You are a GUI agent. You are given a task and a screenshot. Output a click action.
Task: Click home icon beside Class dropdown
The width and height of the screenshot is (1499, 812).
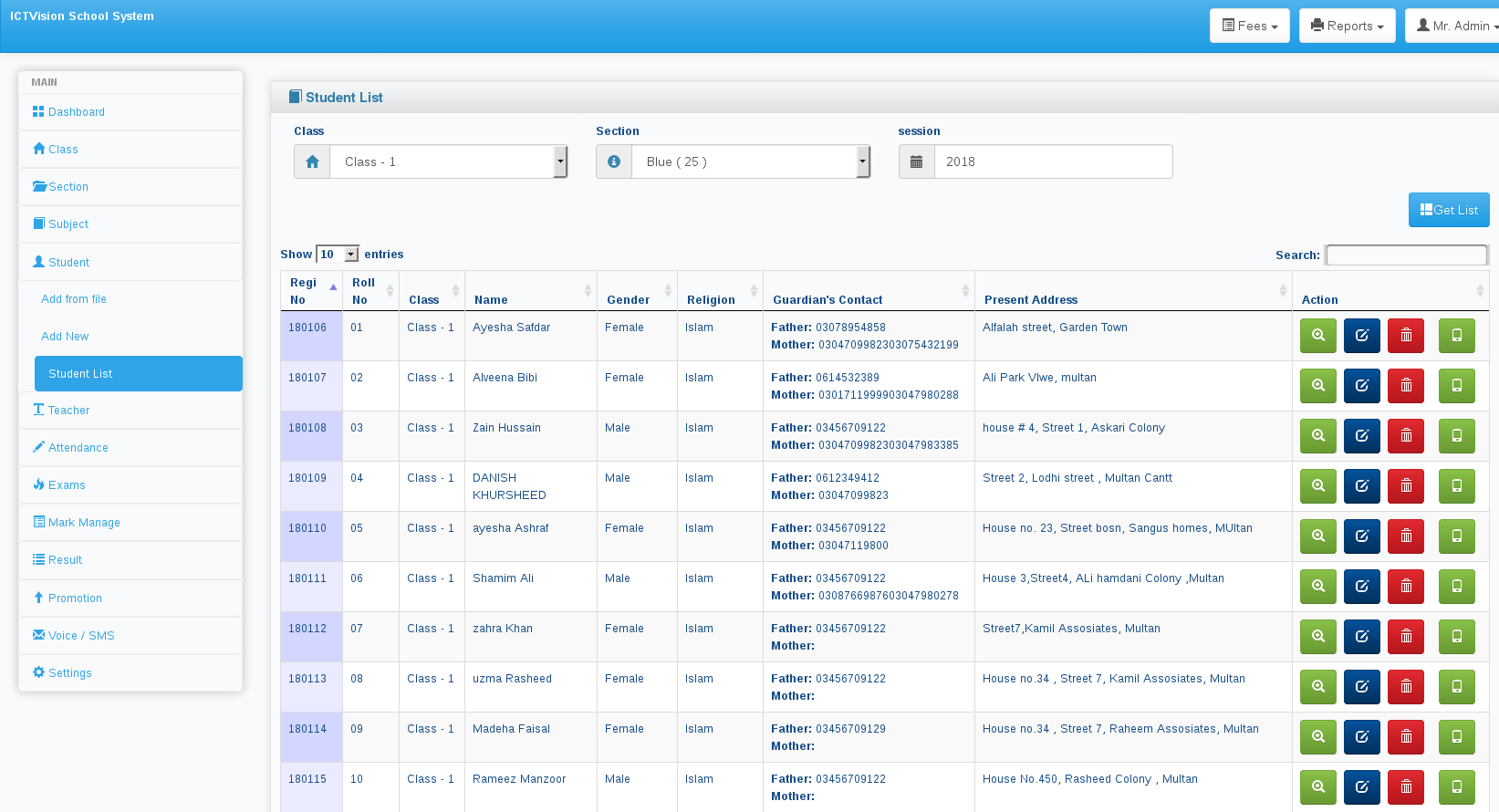point(312,161)
